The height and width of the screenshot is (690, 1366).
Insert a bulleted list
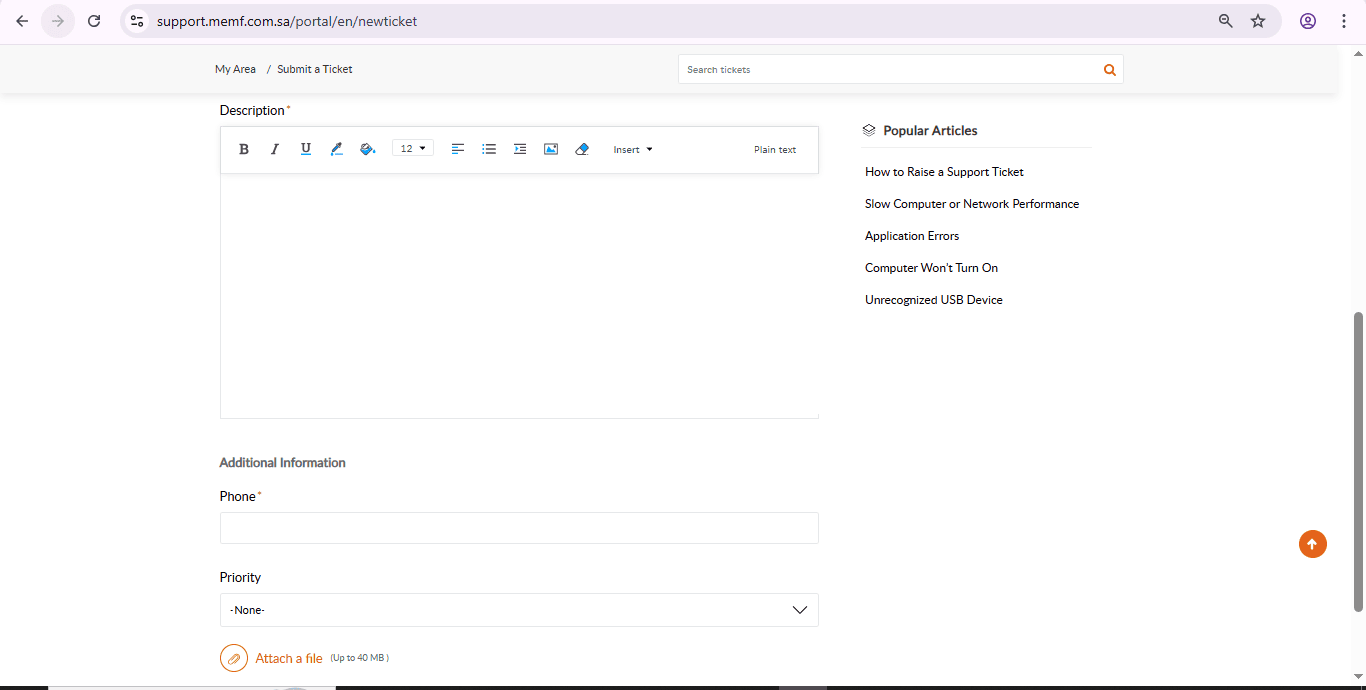click(489, 149)
